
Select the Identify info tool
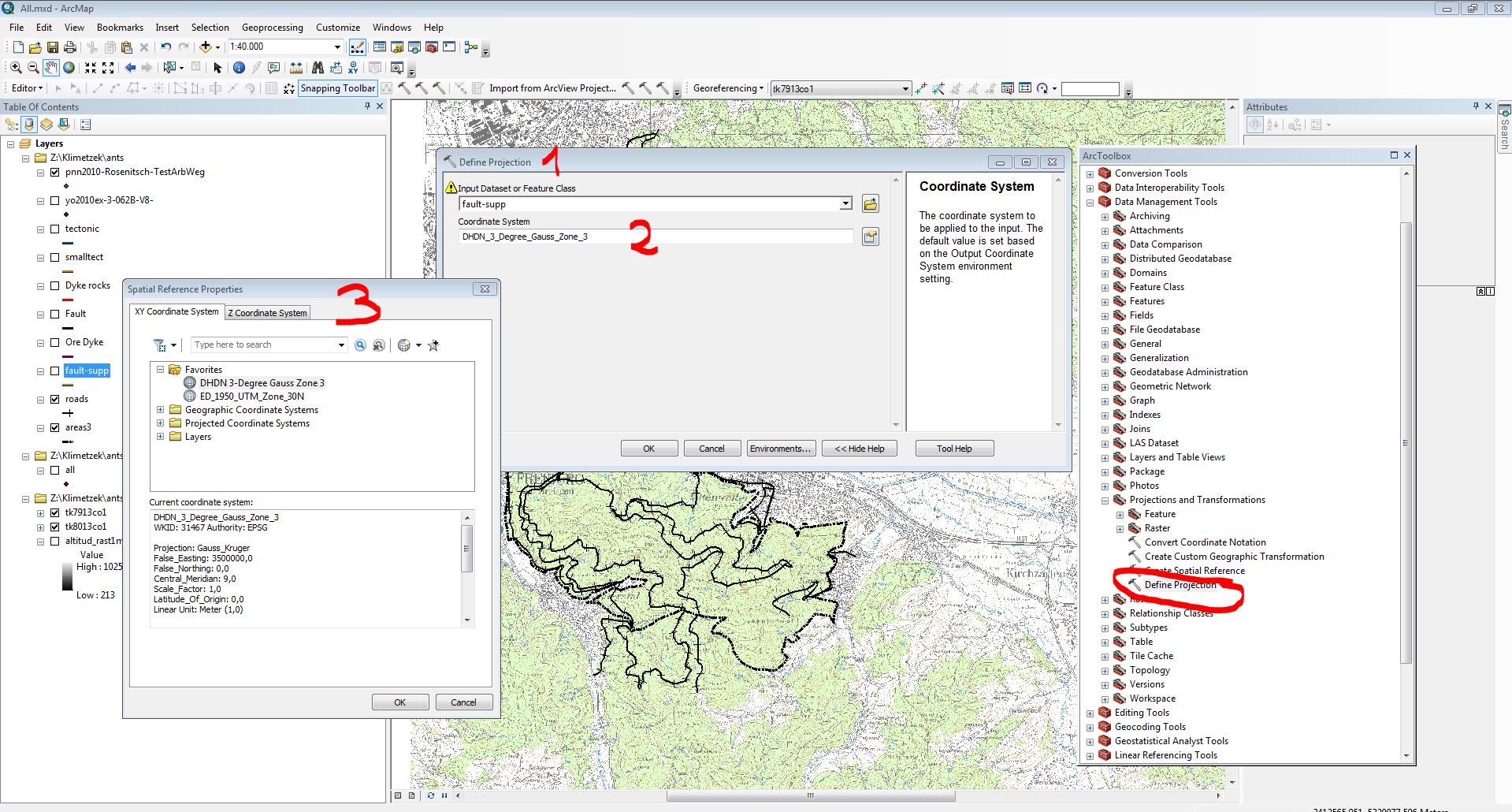pos(239,68)
